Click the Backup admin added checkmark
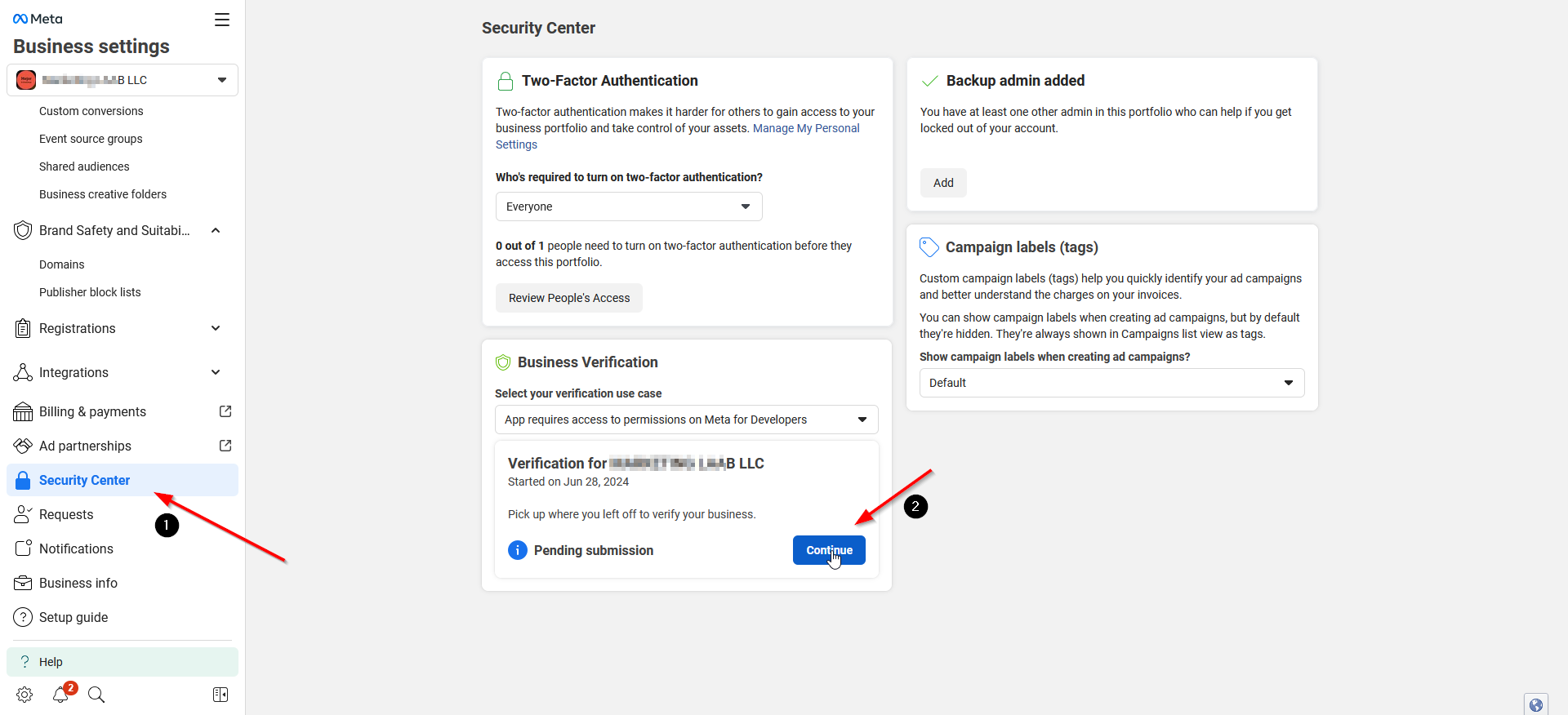Viewport: 1568px width, 715px height. 929,81
